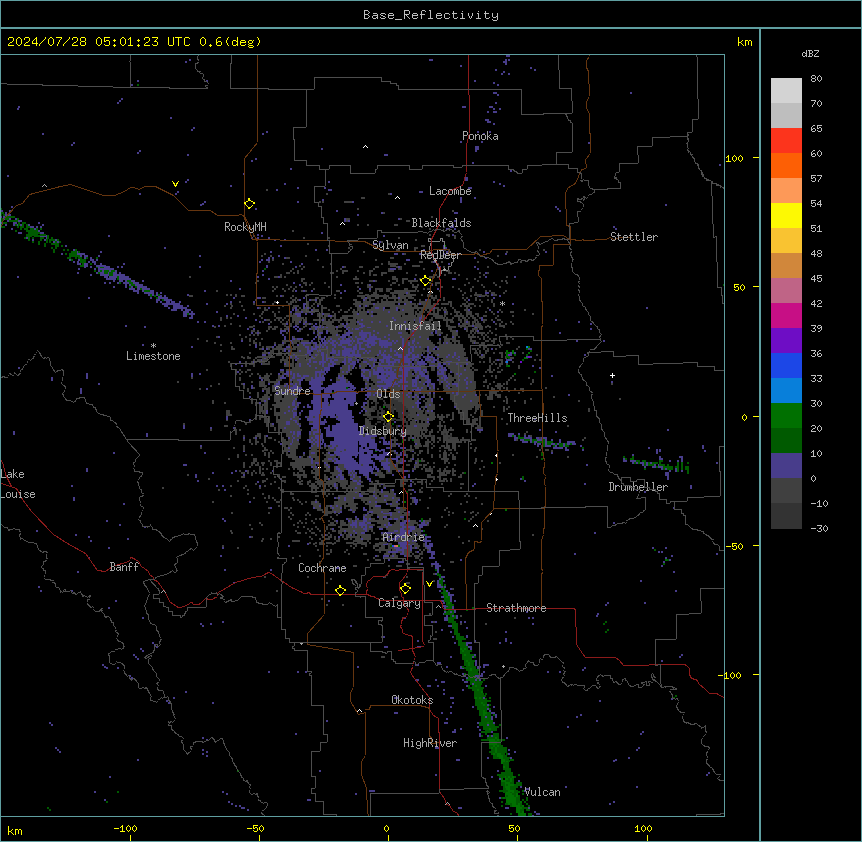Click the yellow v marker northwest of RockyMH
Screen dimensions: 862x842
pos(175,184)
